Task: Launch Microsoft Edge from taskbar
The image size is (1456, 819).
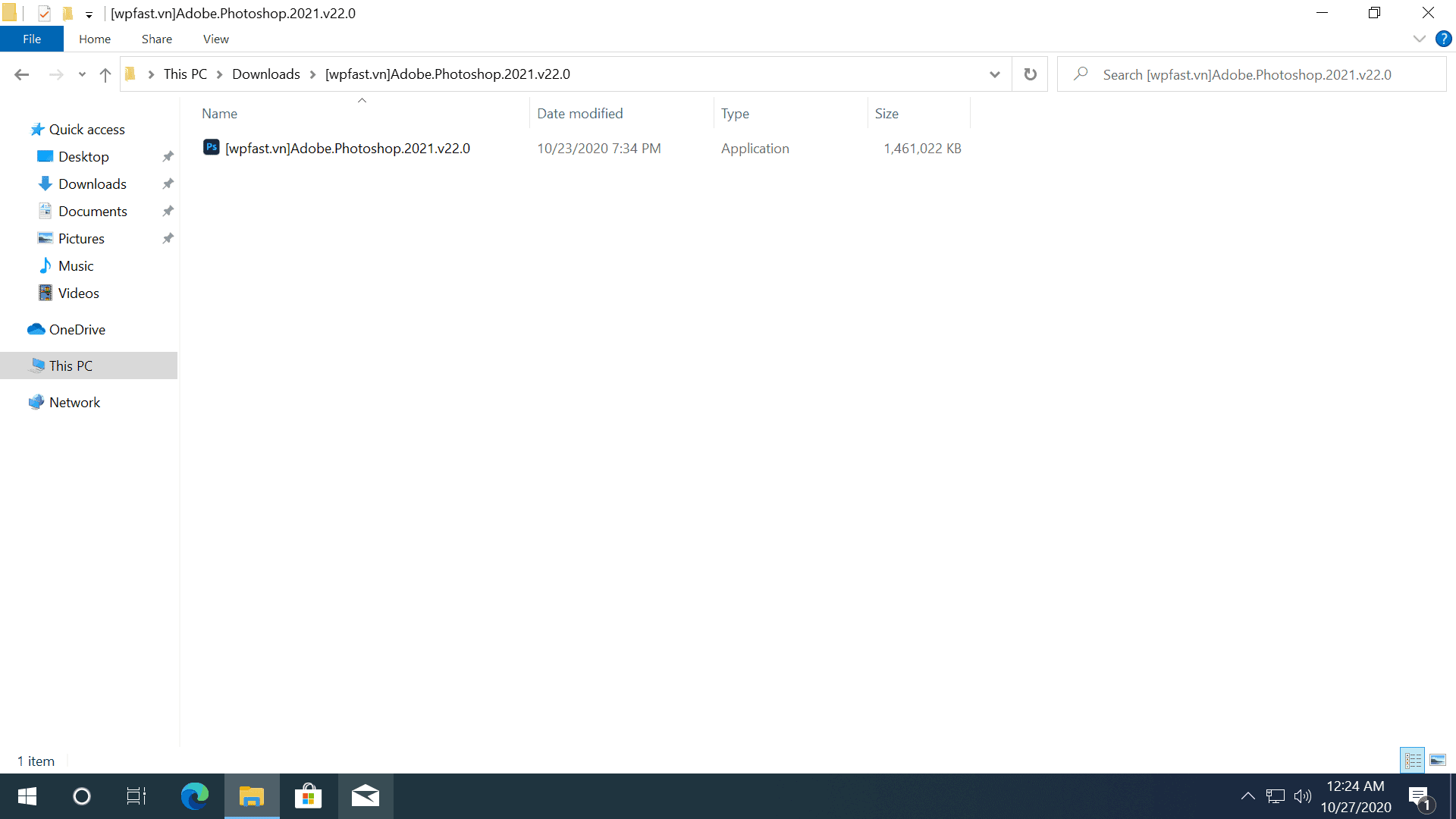Action: [195, 796]
